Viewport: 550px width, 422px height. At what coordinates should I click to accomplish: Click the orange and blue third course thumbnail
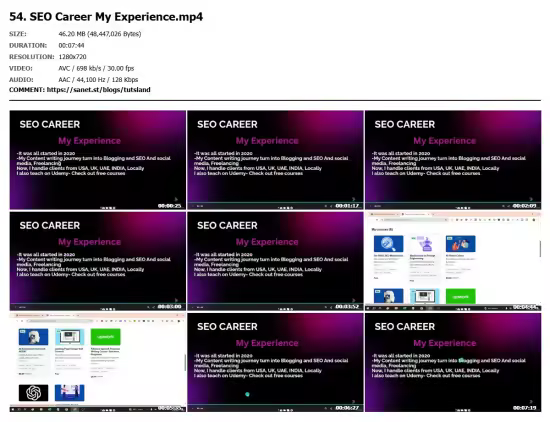[461, 244]
